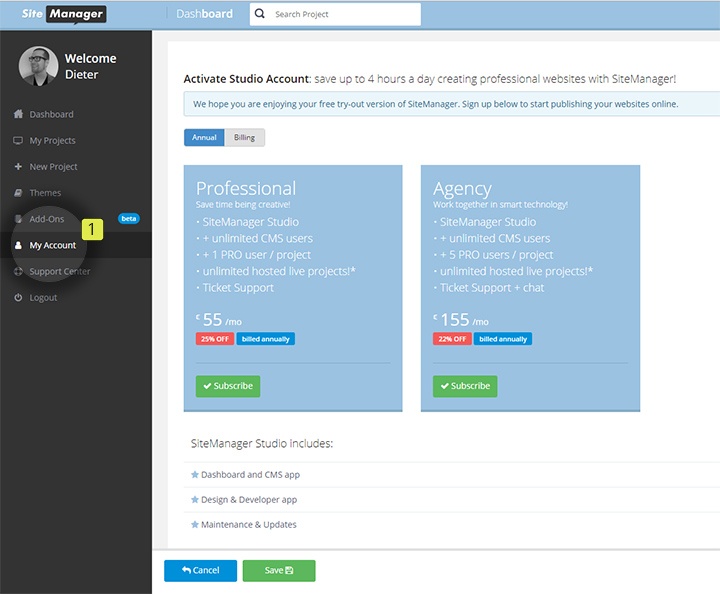Screen dimensions: 720x594
Task: Click the star icon beside Maintenance & Updates
Action: point(195,524)
